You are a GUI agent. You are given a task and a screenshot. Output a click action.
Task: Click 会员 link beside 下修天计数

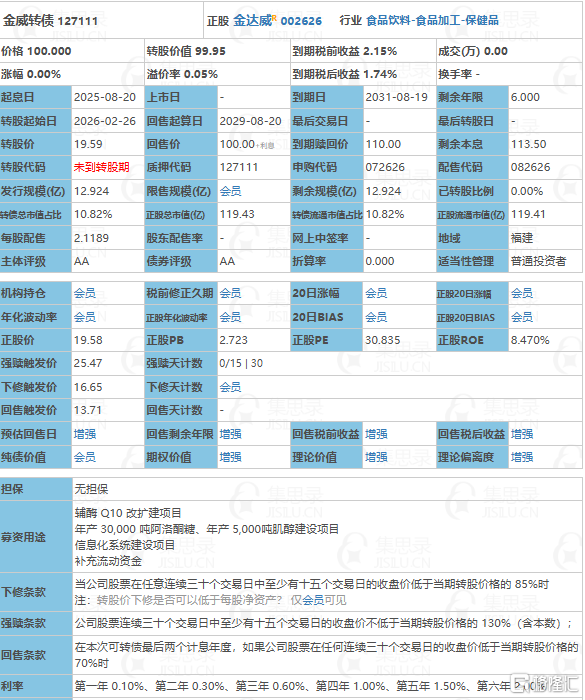click(230, 387)
